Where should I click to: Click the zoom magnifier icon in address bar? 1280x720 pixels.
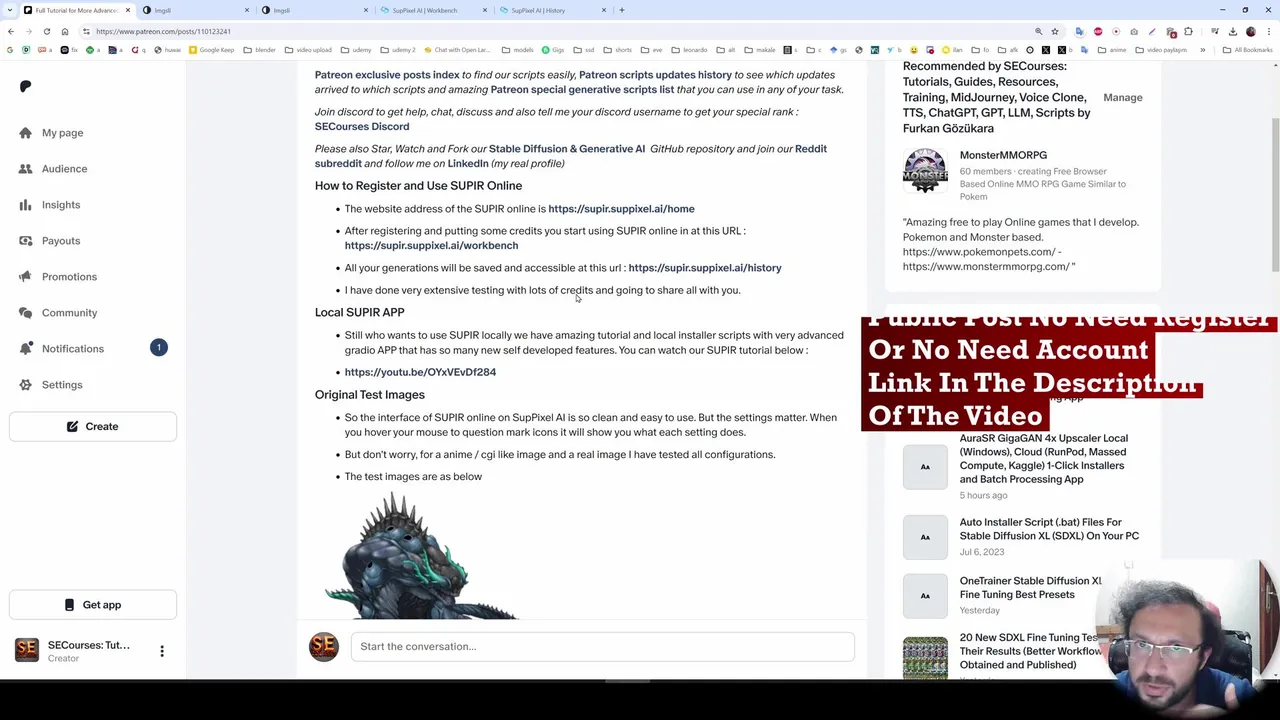click(1038, 31)
